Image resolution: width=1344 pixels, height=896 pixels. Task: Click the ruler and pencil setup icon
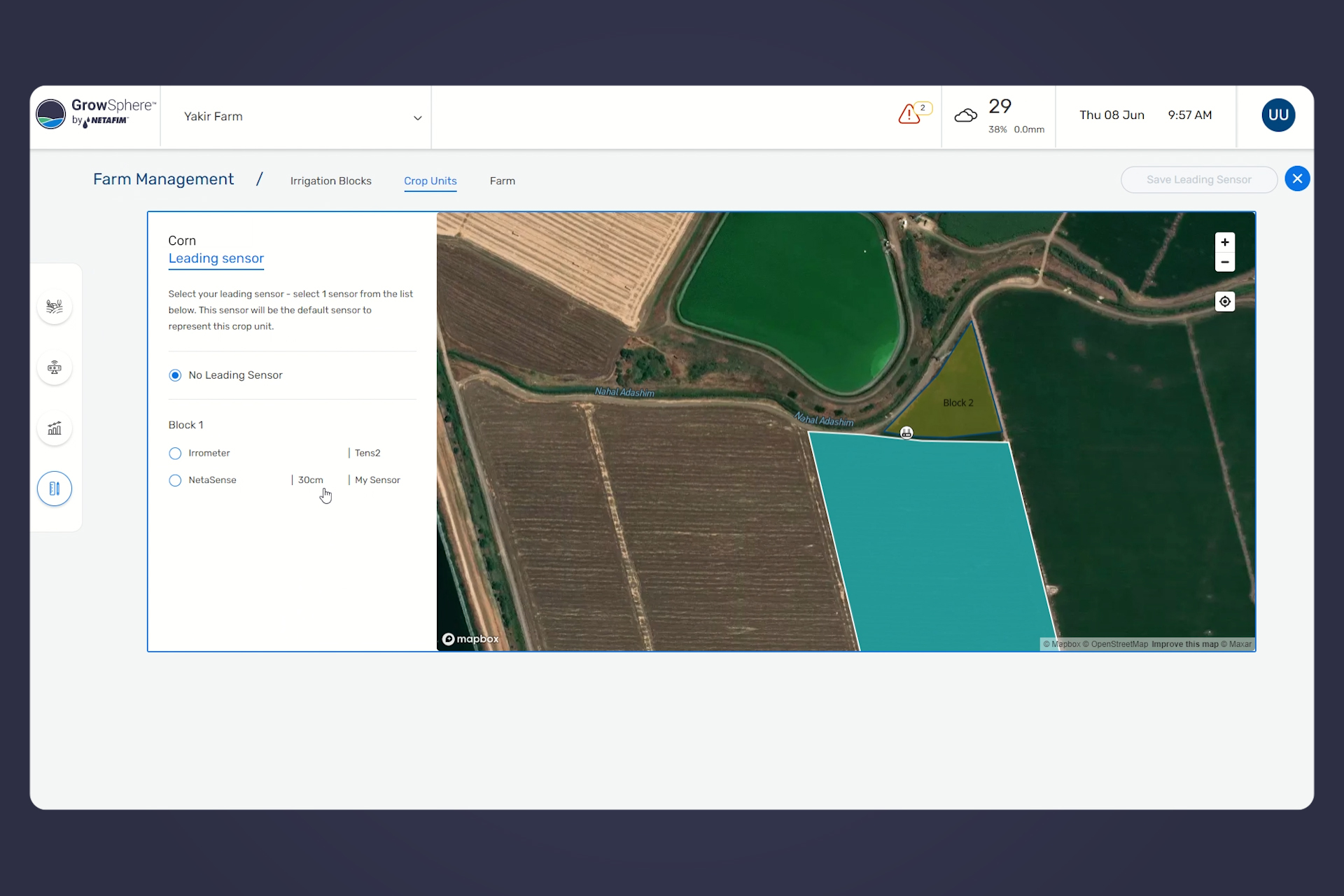pyautogui.click(x=55, y=489)
